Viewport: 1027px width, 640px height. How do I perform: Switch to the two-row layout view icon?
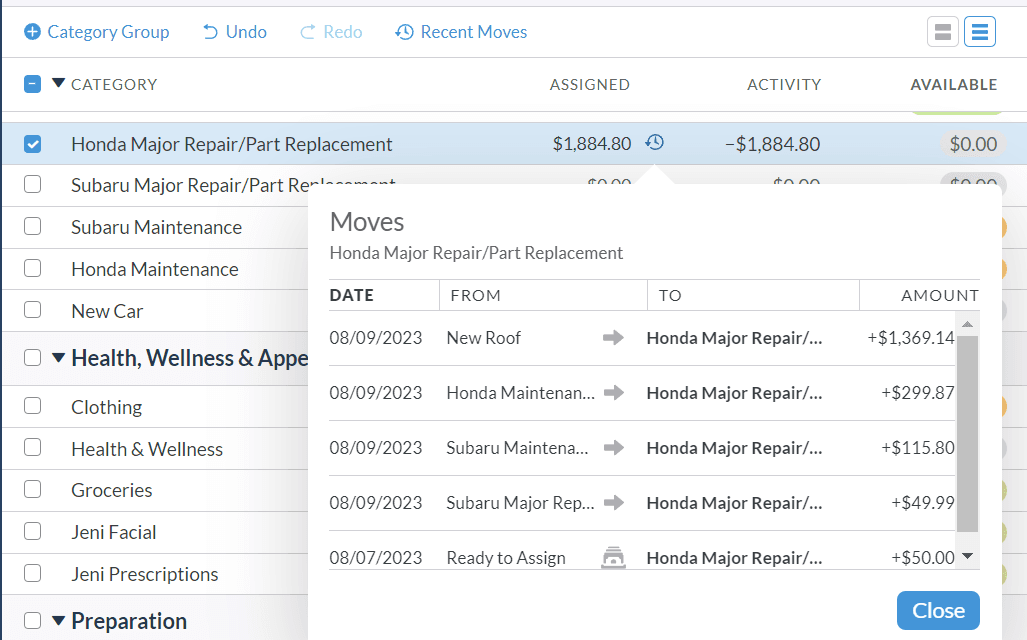943,31
